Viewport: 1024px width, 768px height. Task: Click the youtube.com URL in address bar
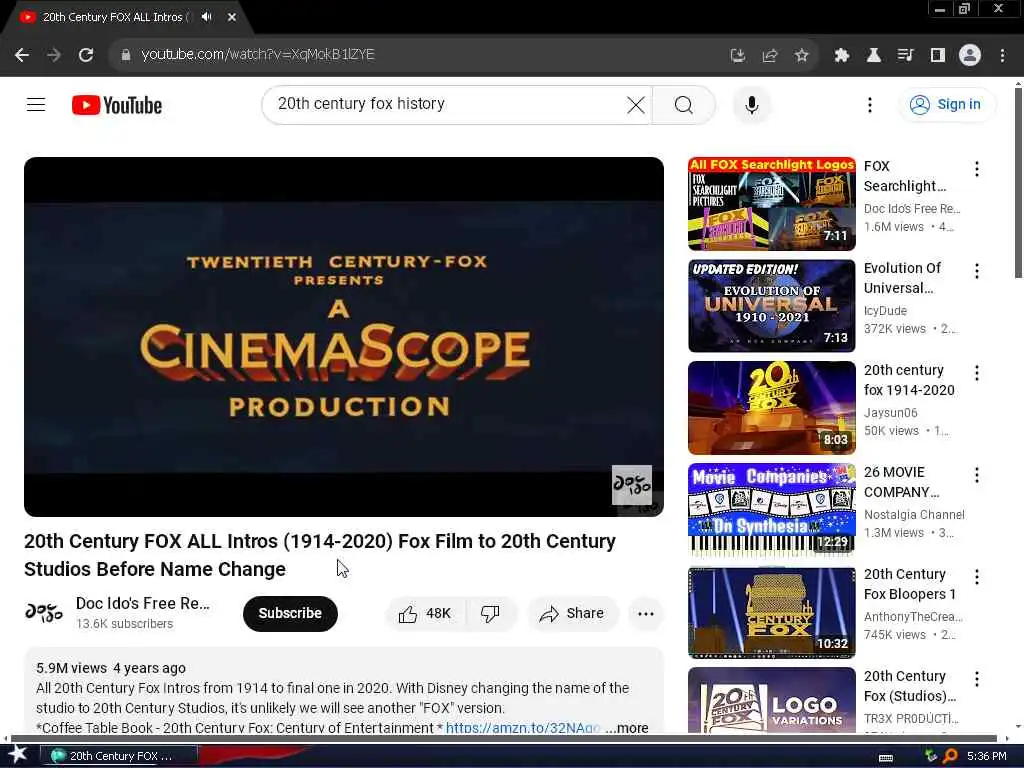click(257, 55)
